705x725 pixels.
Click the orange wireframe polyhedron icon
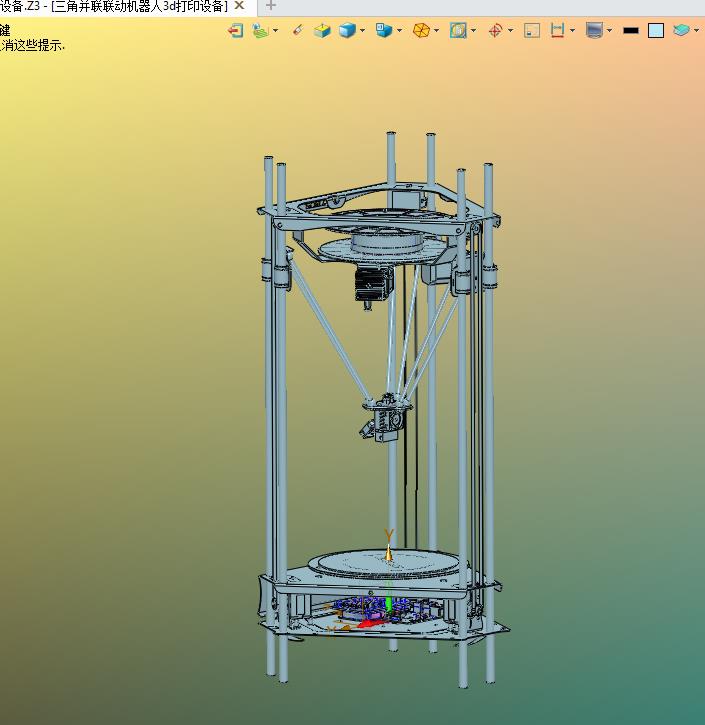tap(421, 30)
